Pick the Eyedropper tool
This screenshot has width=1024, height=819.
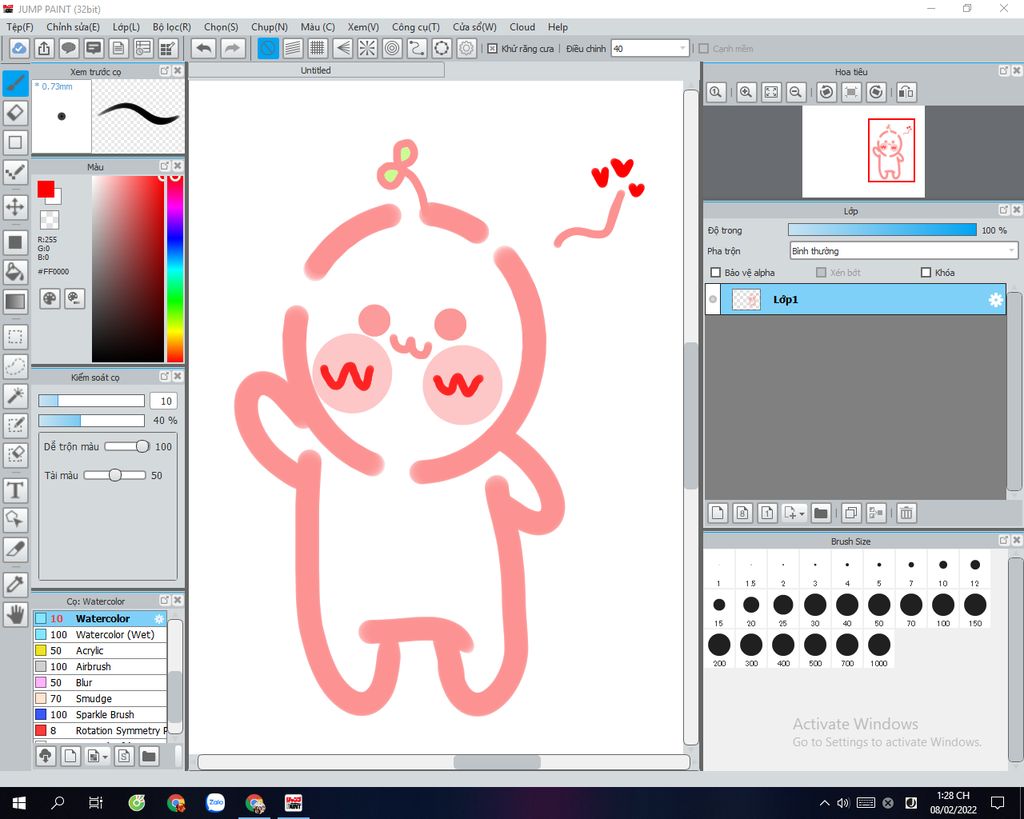pyautogui.click(x=16, y=584)
